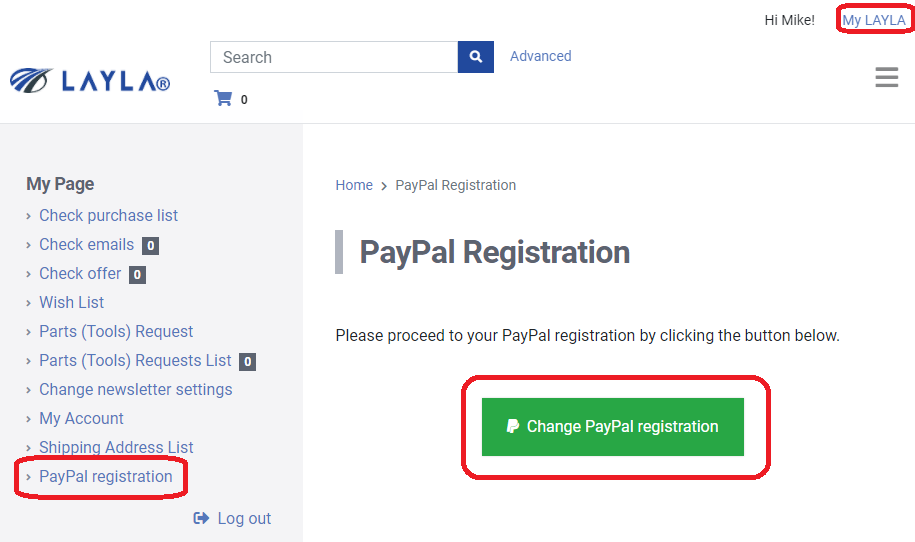Go to Home breadcrumb

(354, 185)
